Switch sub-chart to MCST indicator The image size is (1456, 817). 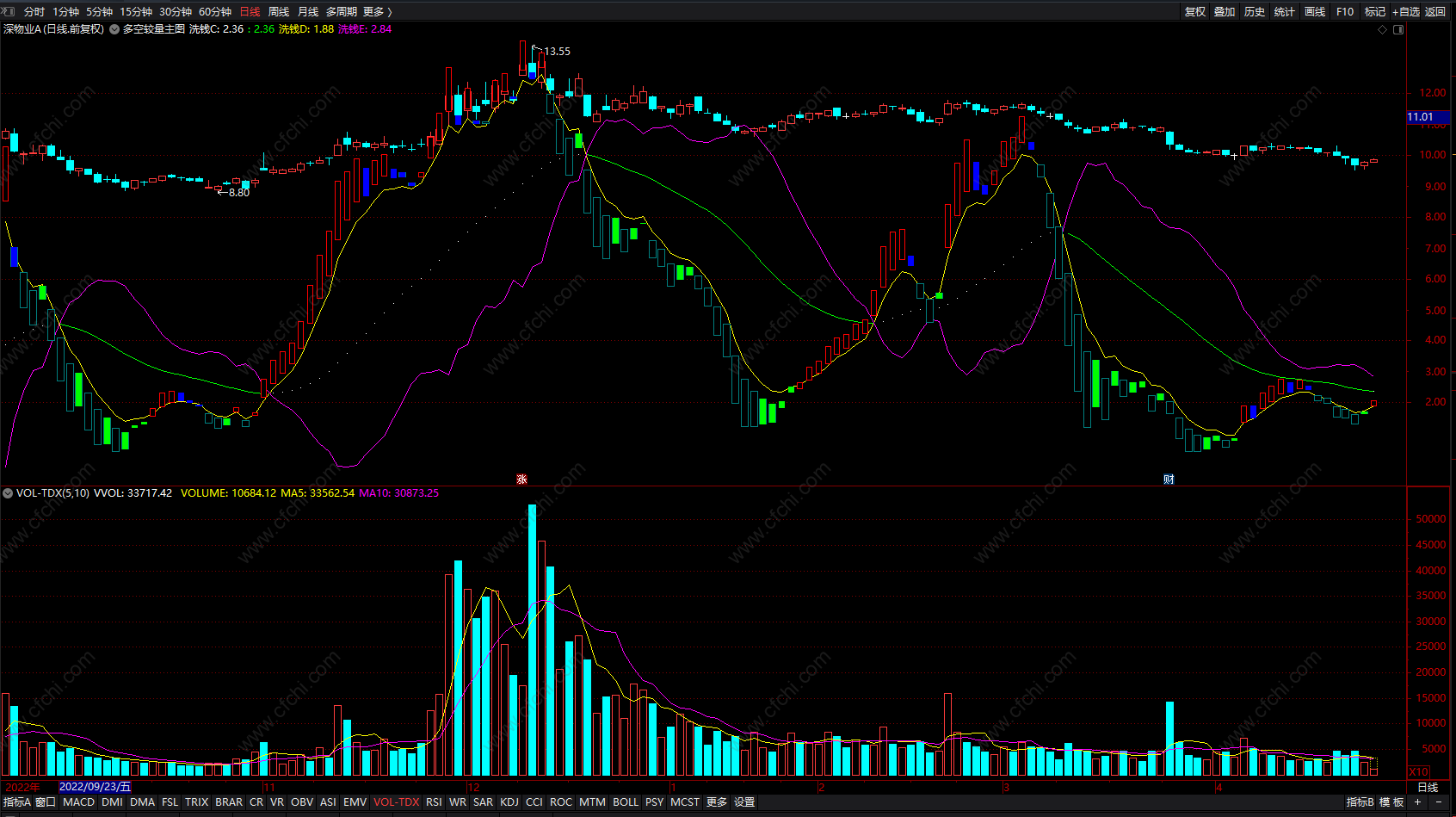tap(685, 802)
